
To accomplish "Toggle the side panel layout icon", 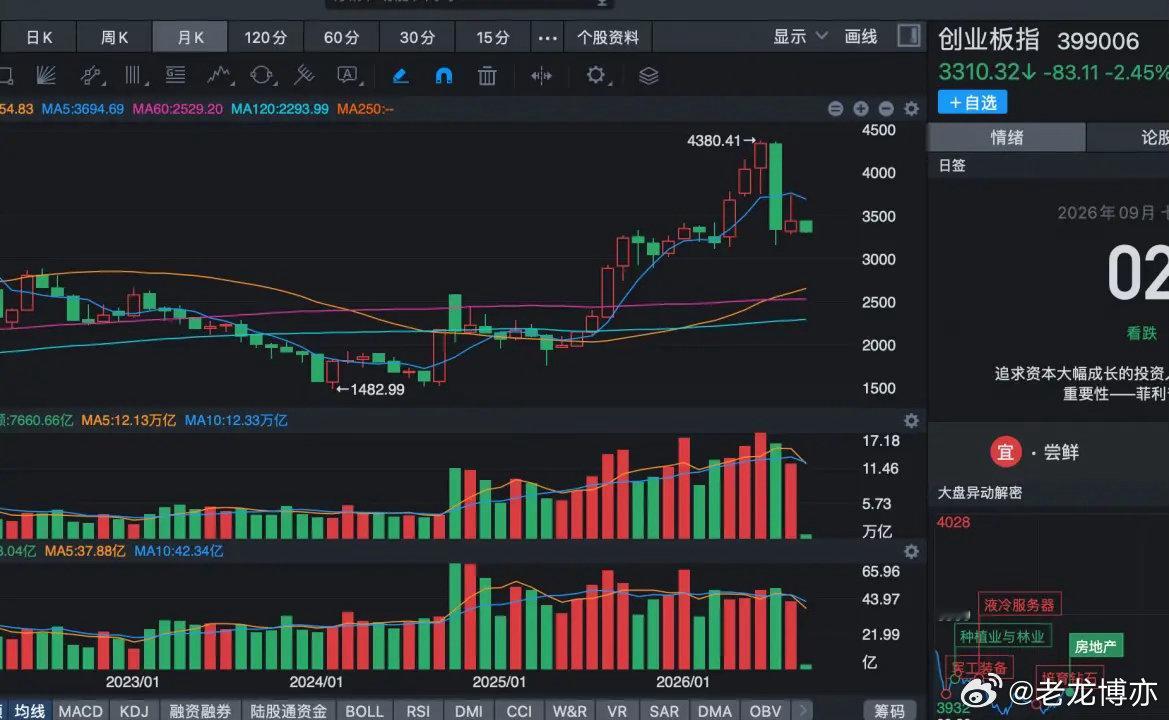I will (x=909, y=36).
